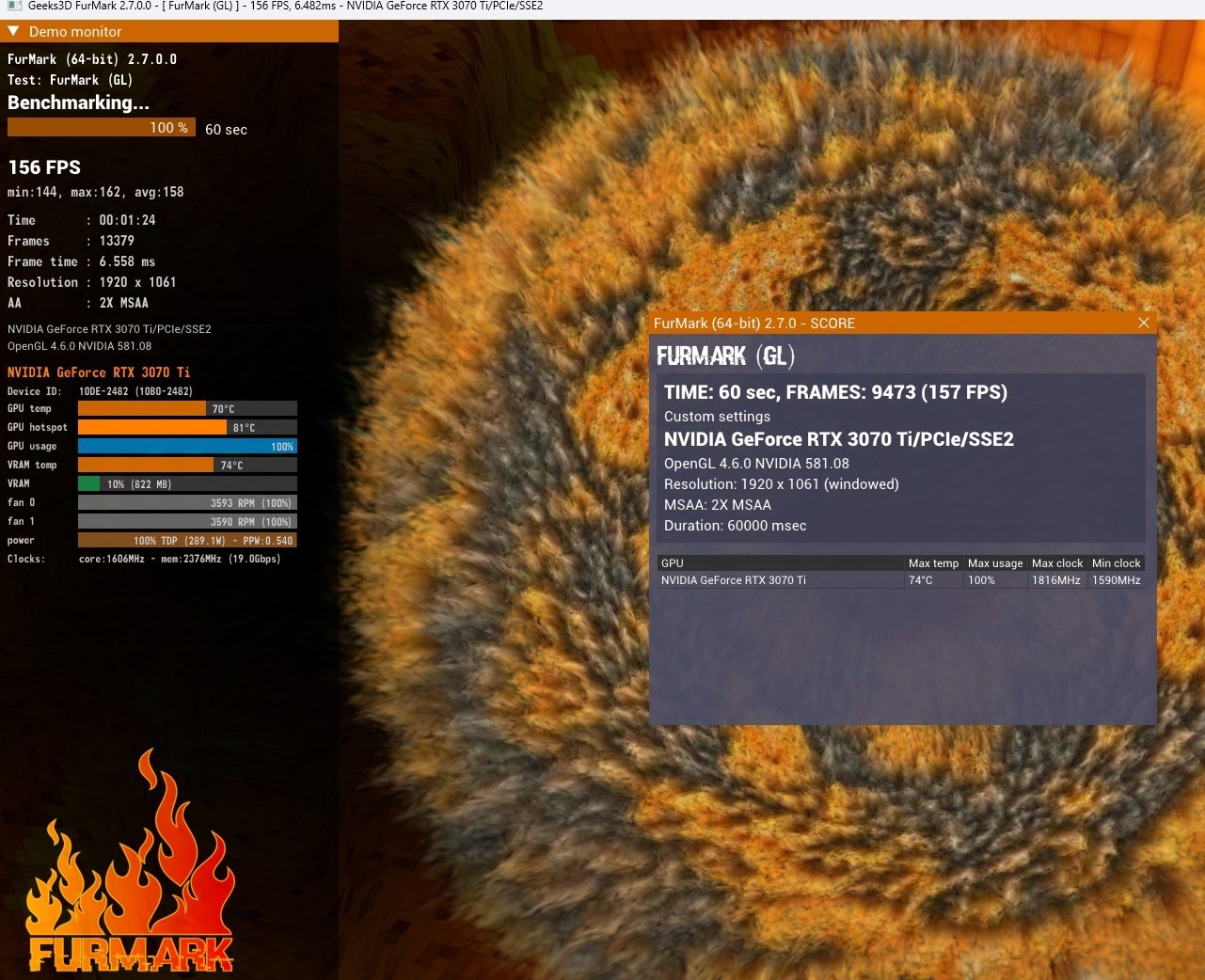
Task: Click the 'Min clock' column header
Action: click(1117, 563)
